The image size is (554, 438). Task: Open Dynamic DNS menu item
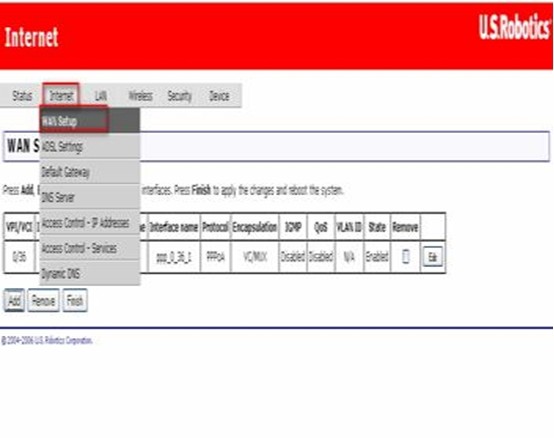point(90,273)
